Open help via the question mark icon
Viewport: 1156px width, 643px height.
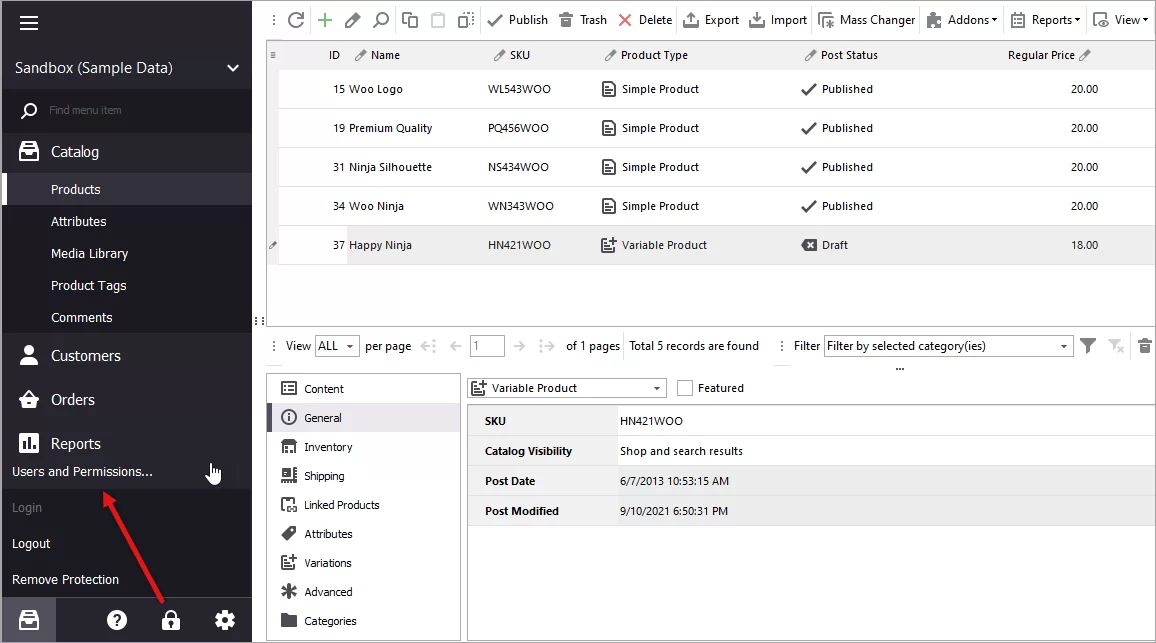(117, 620)
